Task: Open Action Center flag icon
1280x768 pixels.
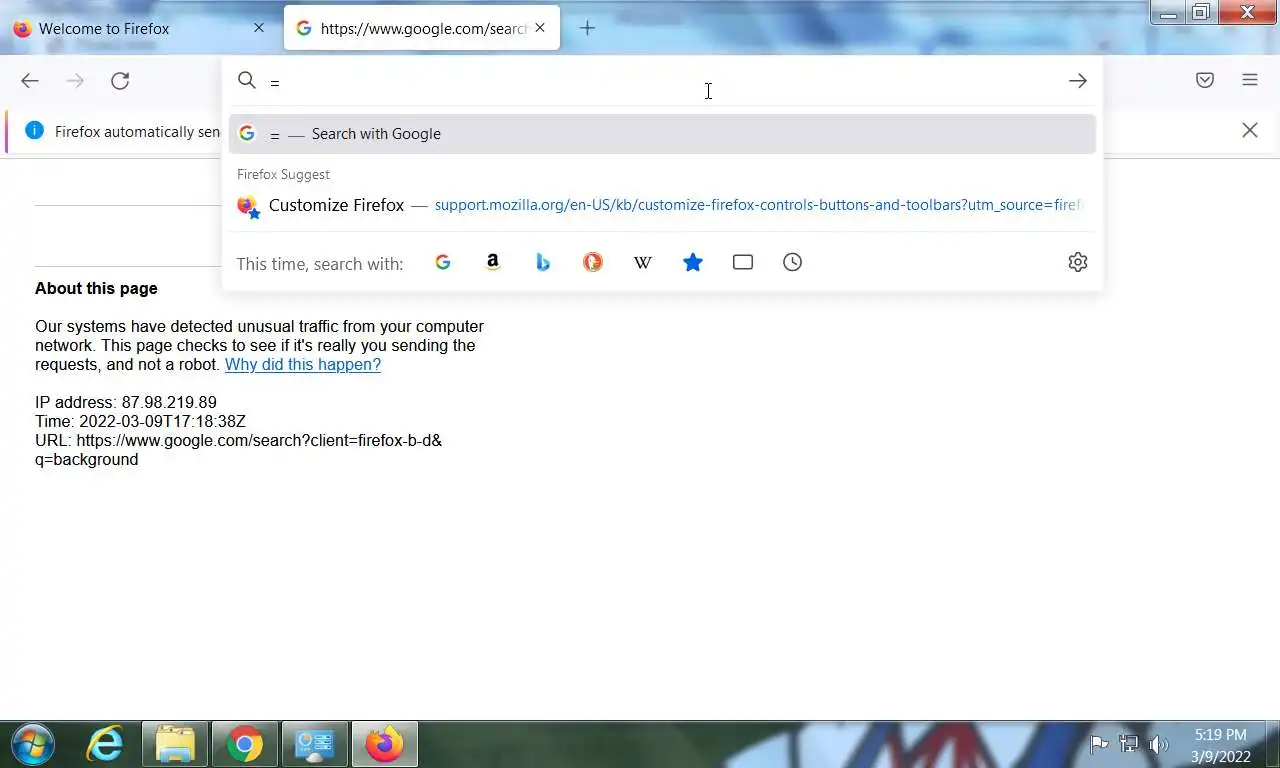Action: (x=1098, y=744)
